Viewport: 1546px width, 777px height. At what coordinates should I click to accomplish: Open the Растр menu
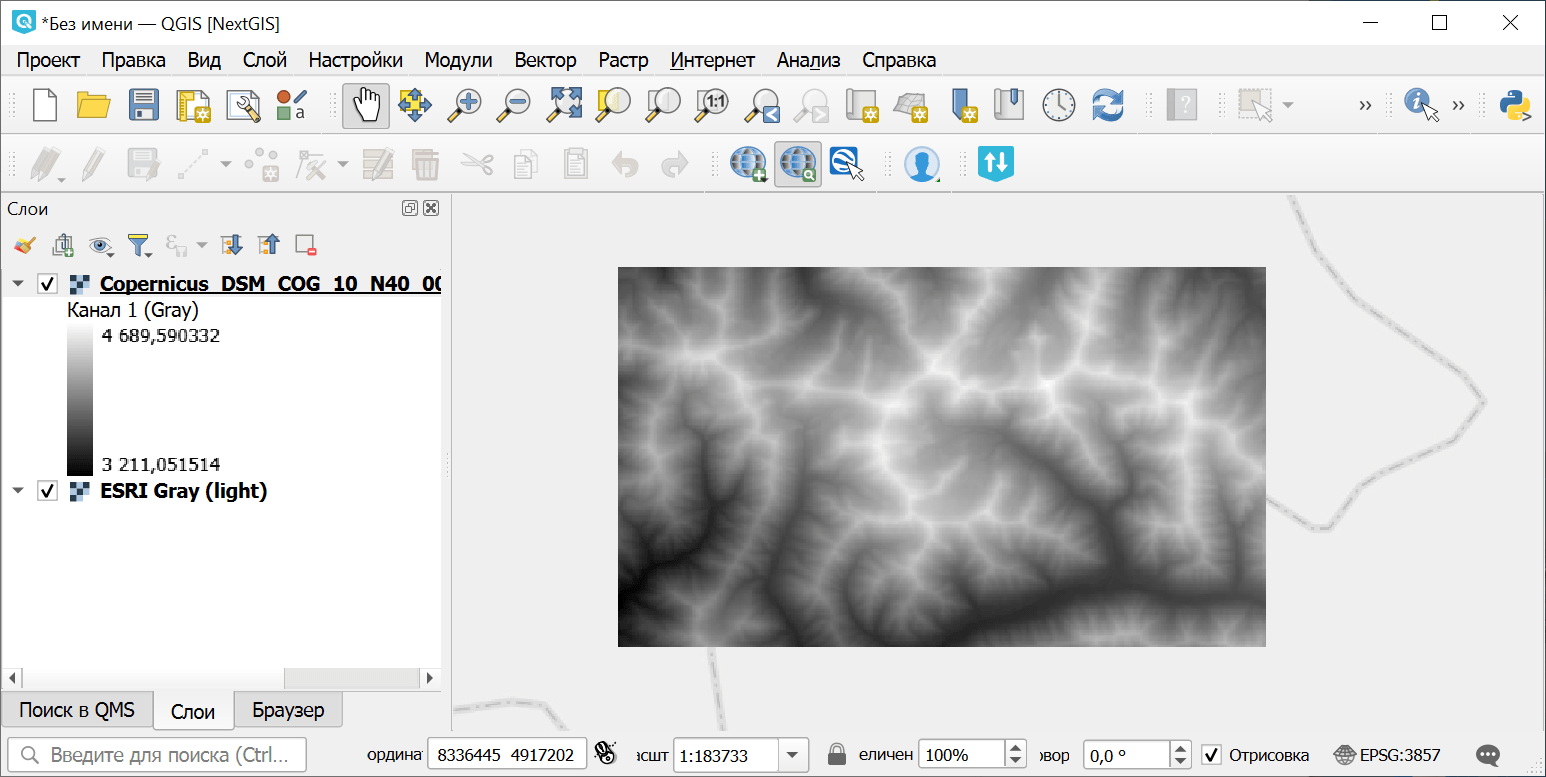[x=623, y=60]
